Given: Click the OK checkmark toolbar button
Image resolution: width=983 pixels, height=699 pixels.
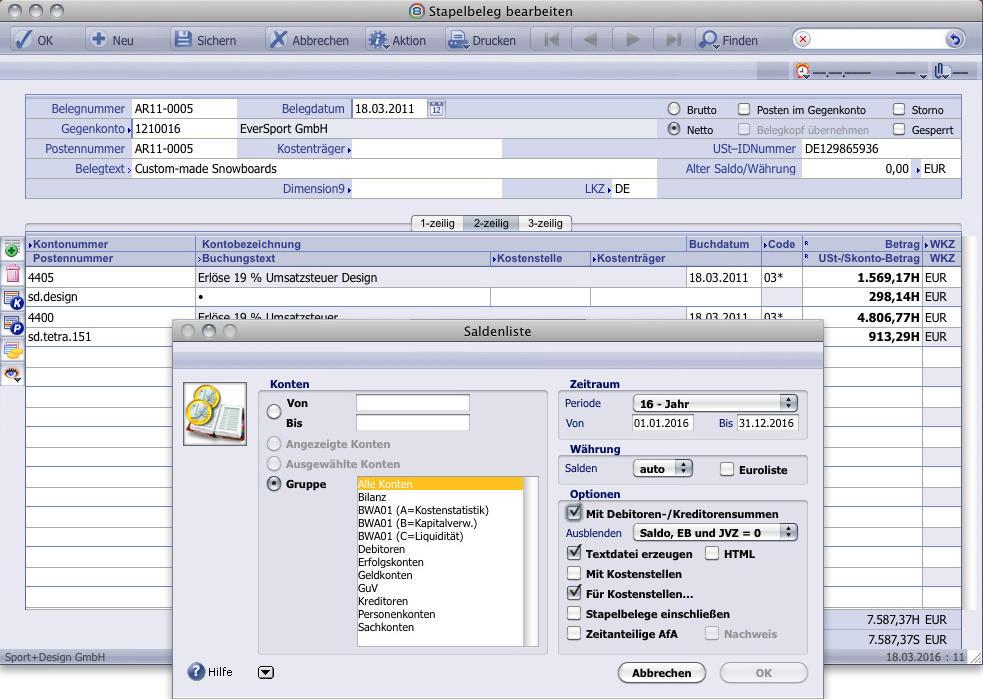Looking at the screenshot, I should click(34, 40).
